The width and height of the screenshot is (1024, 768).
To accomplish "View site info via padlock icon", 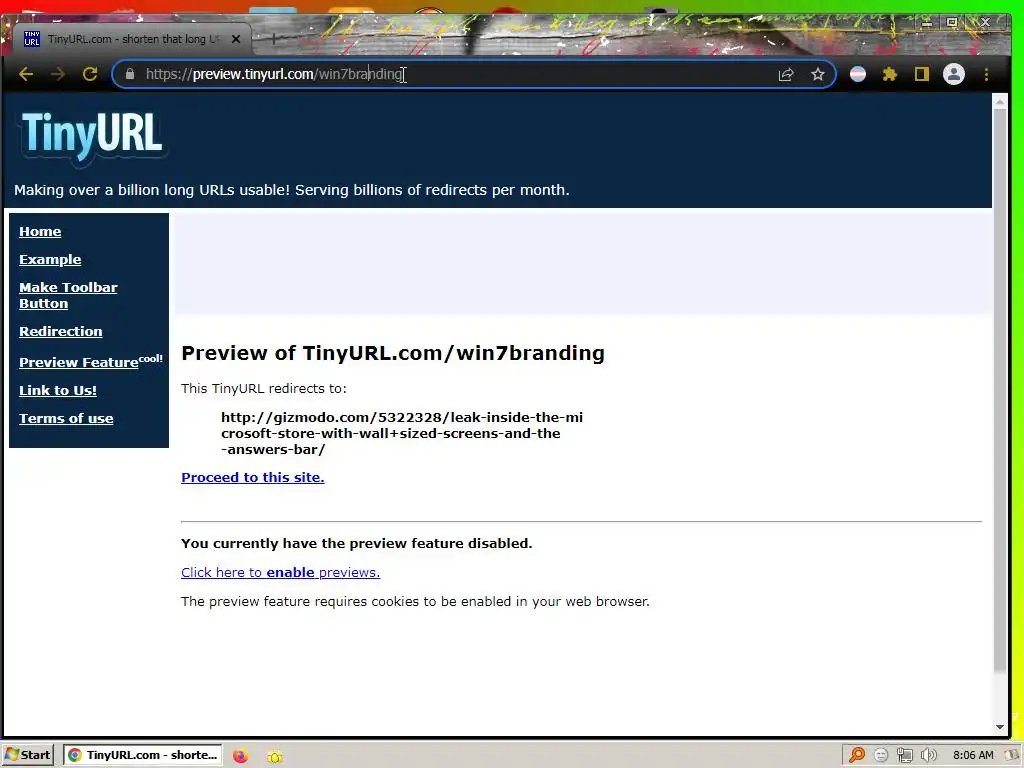I will 130,74.
